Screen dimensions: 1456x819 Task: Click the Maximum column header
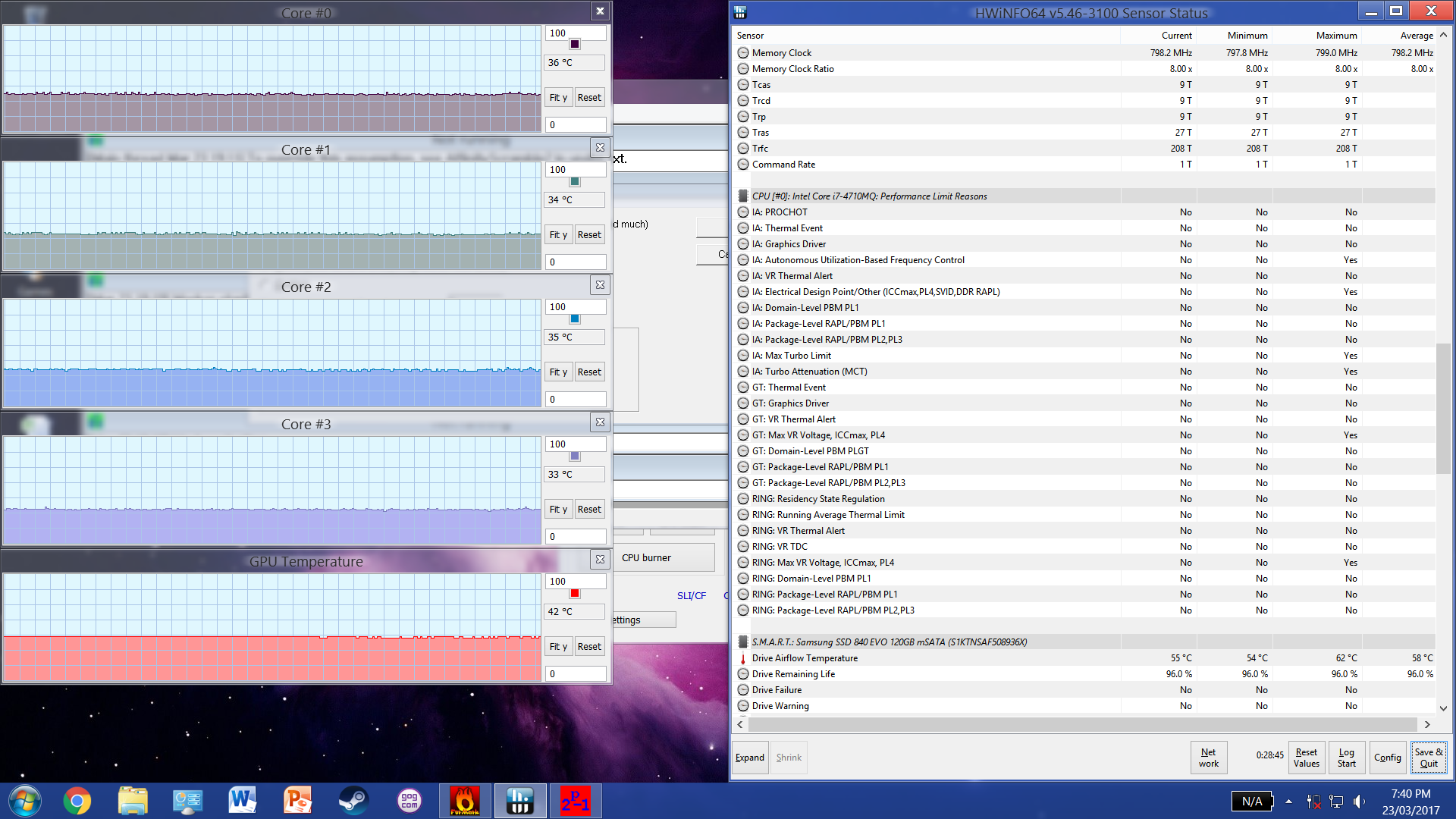(1335, 36)
